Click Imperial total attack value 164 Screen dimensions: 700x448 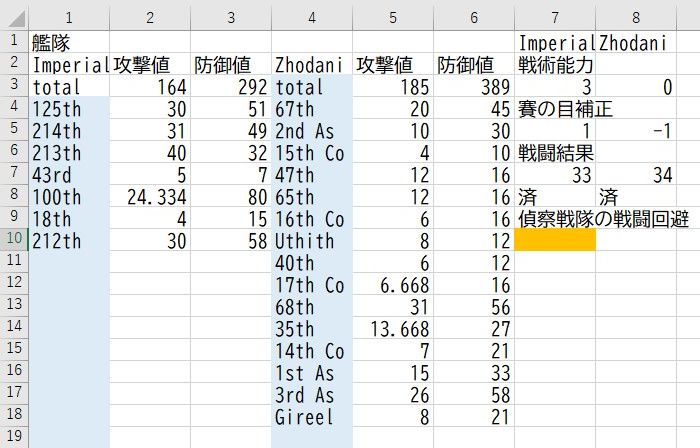150,86
